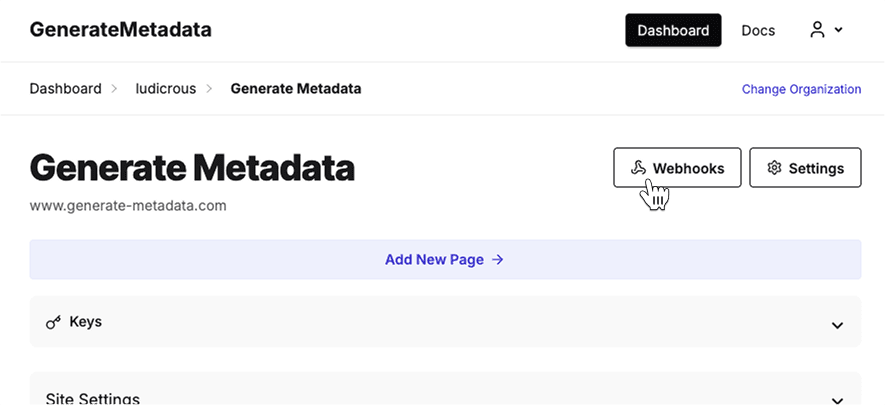The width and height of the screenshot is (885, 405).
Task: Click the gear icon in the Settings button
Action: (x=773, y=168)
